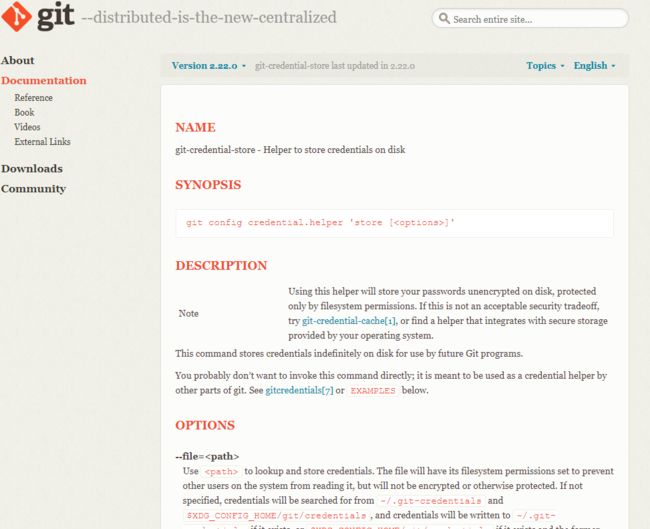Jump to the EXAMPLES section link

point(373,391)
